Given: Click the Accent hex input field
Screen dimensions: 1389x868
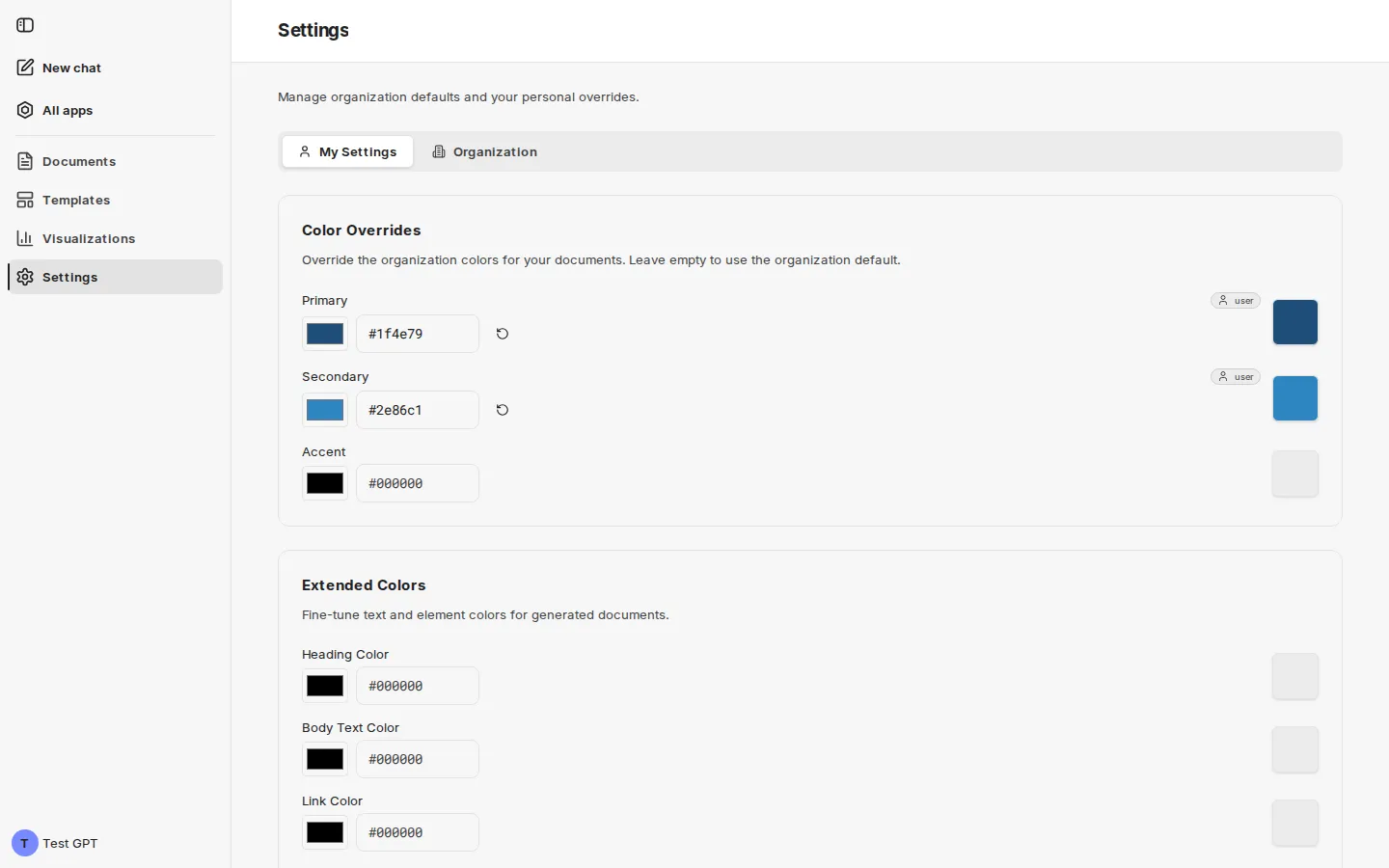Looking at the screenshot, I should (x=418, y=483).
